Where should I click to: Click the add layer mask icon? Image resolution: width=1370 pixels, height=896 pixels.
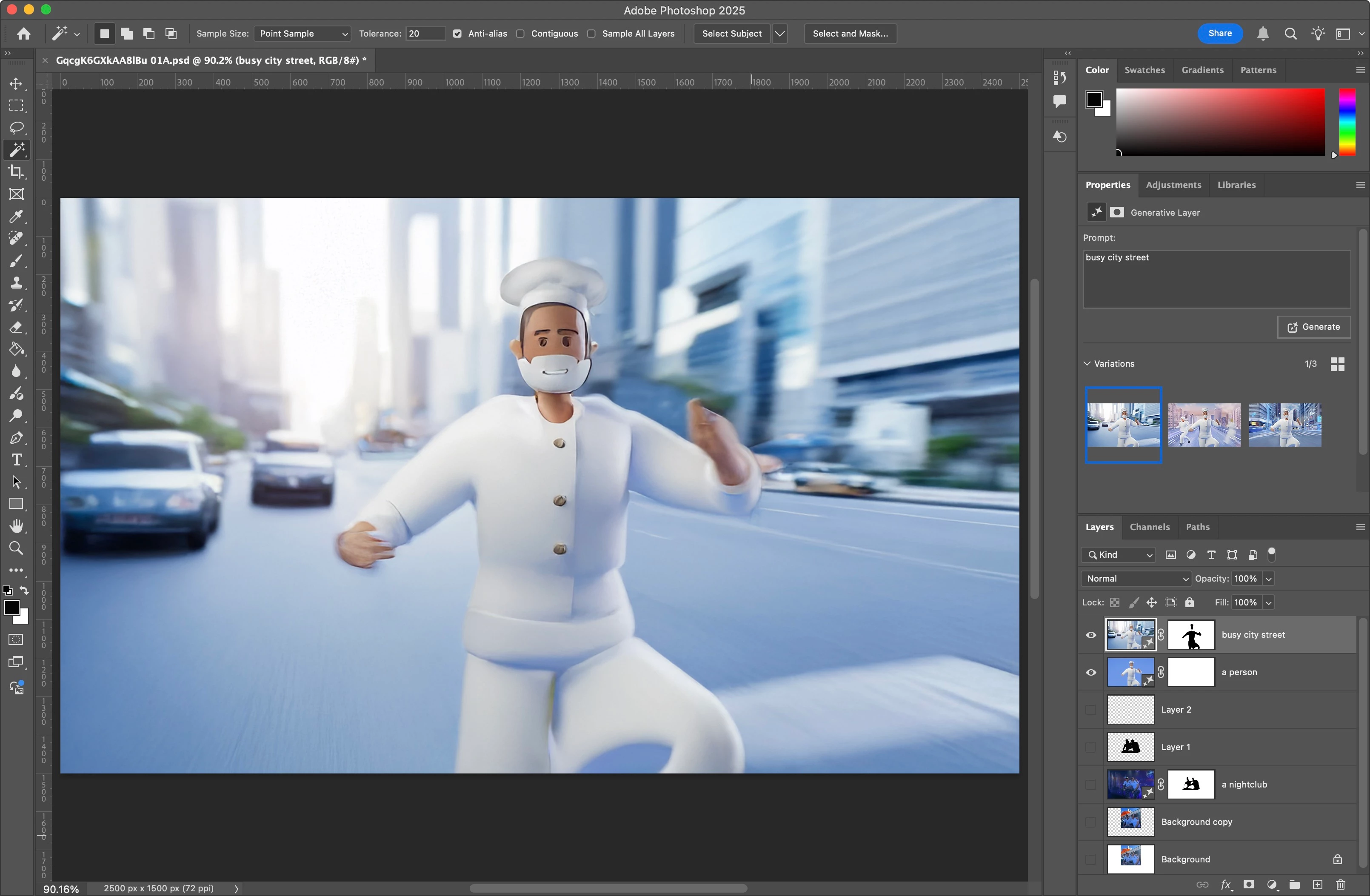1249,885
